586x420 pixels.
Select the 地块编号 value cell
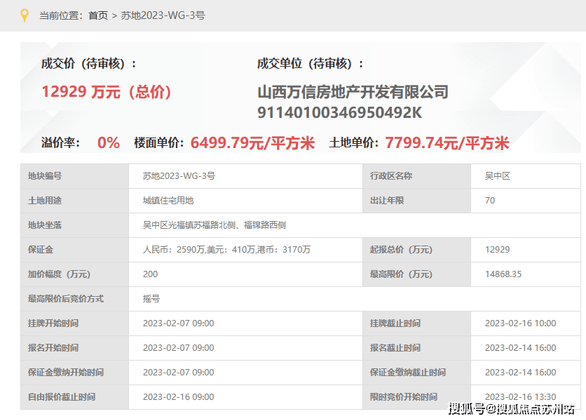click(246, 176)
